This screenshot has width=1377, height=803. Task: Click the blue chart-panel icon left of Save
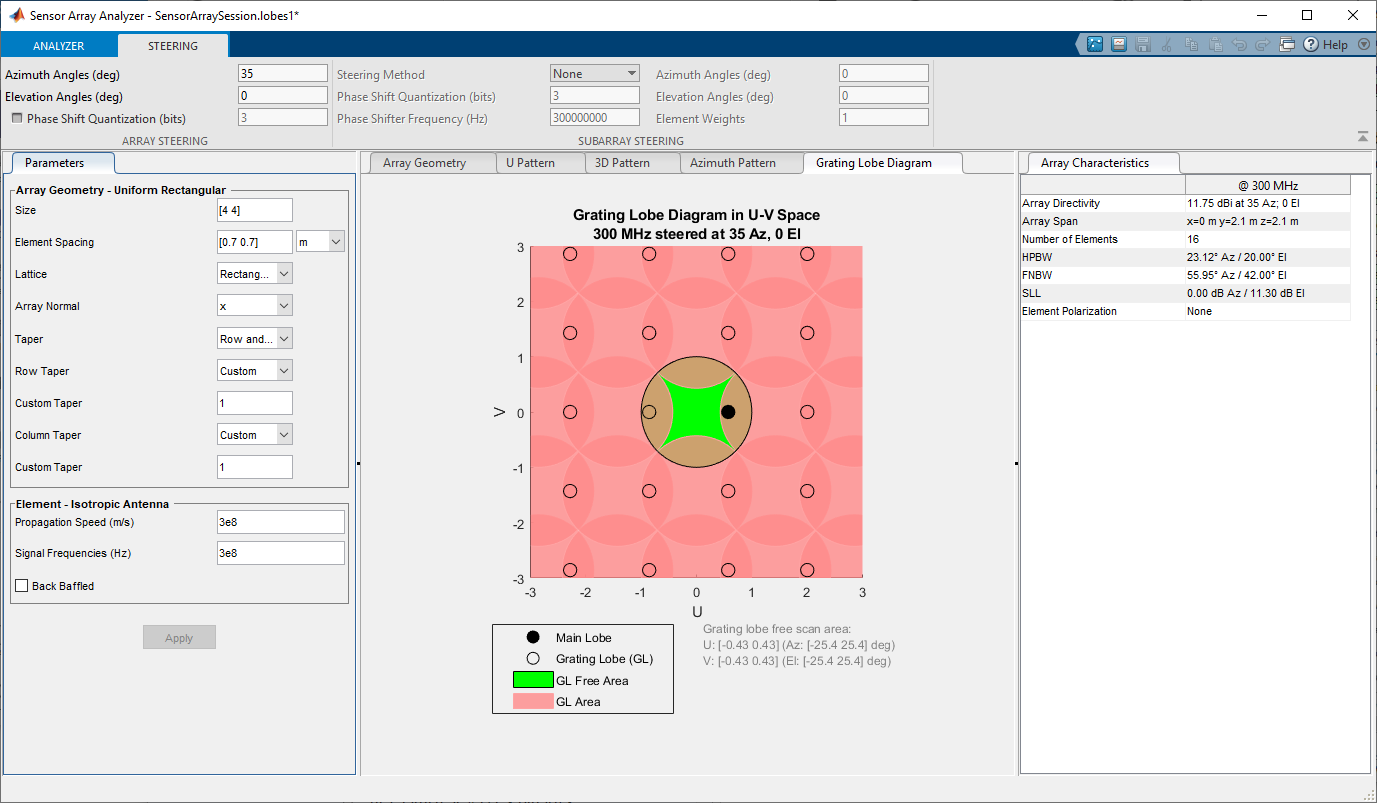pyautogui.click(x=1119, y=44)
